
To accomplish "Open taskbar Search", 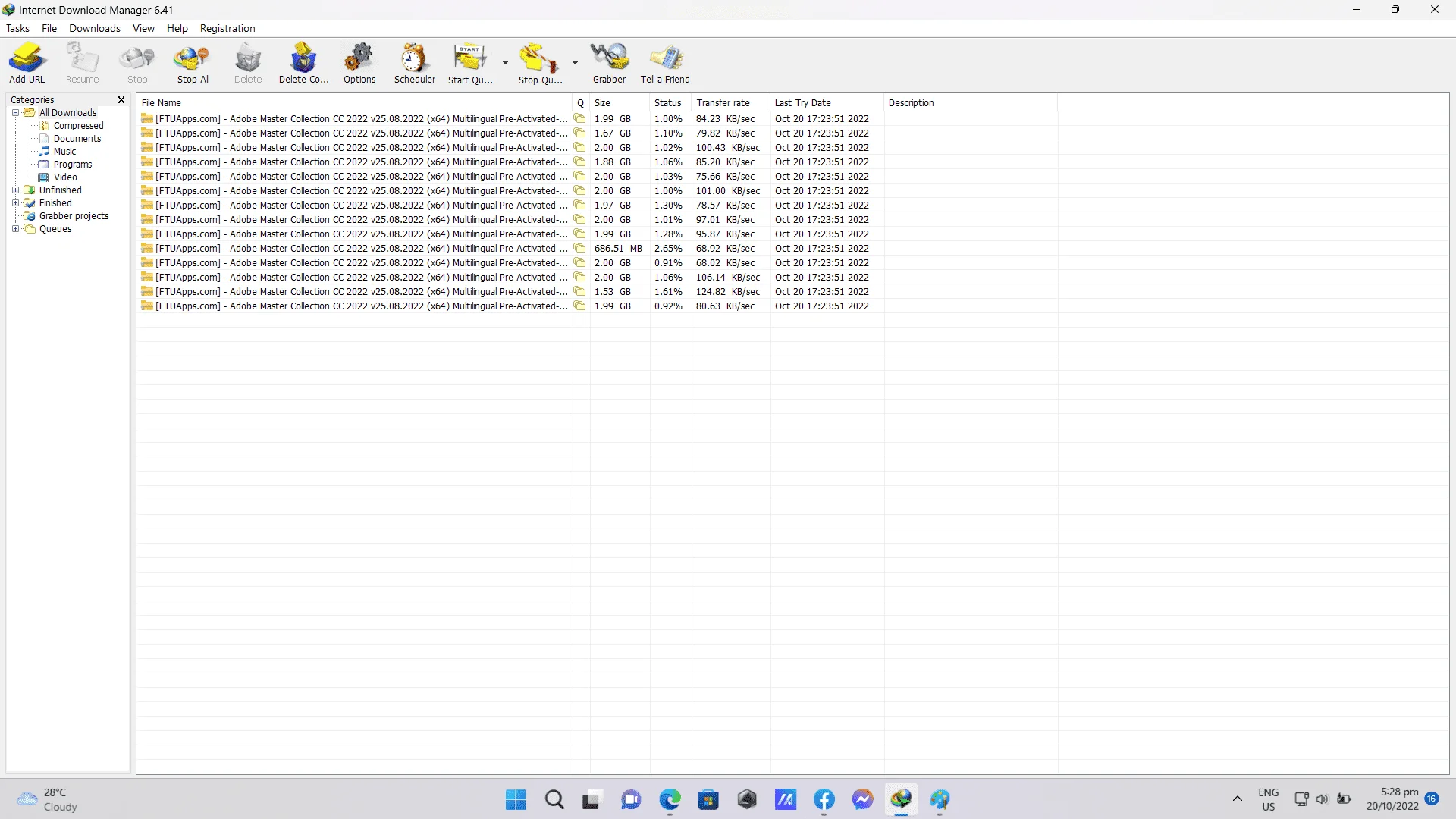I will [x=554, y=799].
